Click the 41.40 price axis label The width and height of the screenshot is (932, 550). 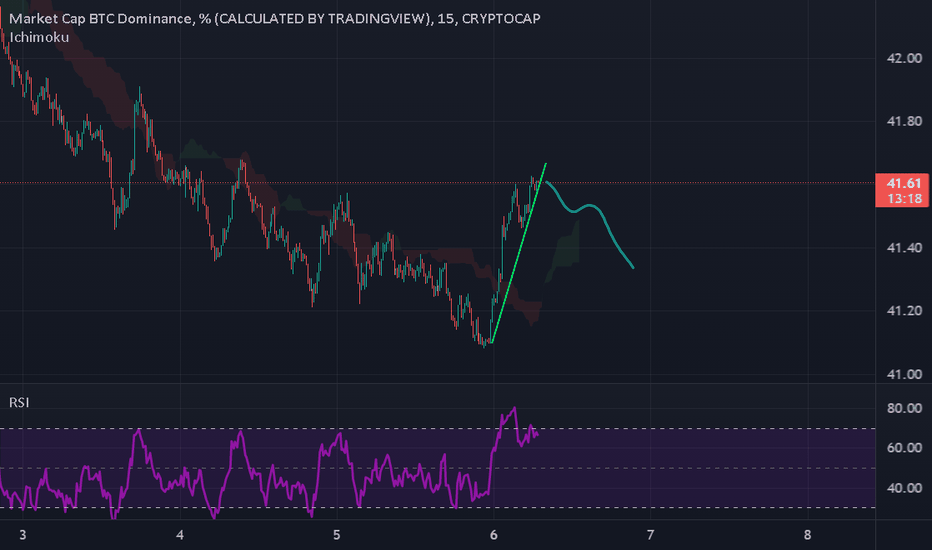click(904, 248)
